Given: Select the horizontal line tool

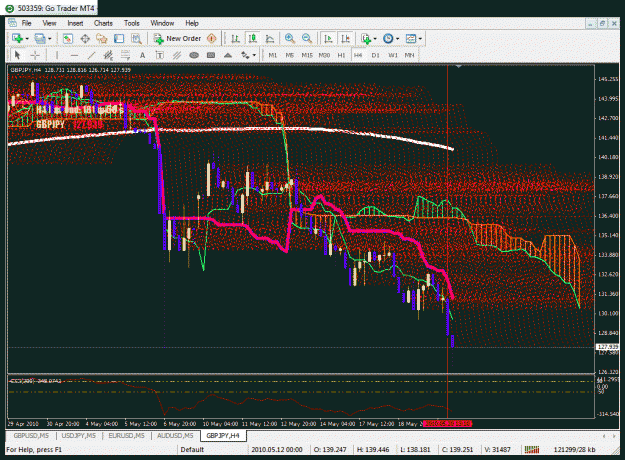Looking at the screenshot, I should tap(74, 55).
